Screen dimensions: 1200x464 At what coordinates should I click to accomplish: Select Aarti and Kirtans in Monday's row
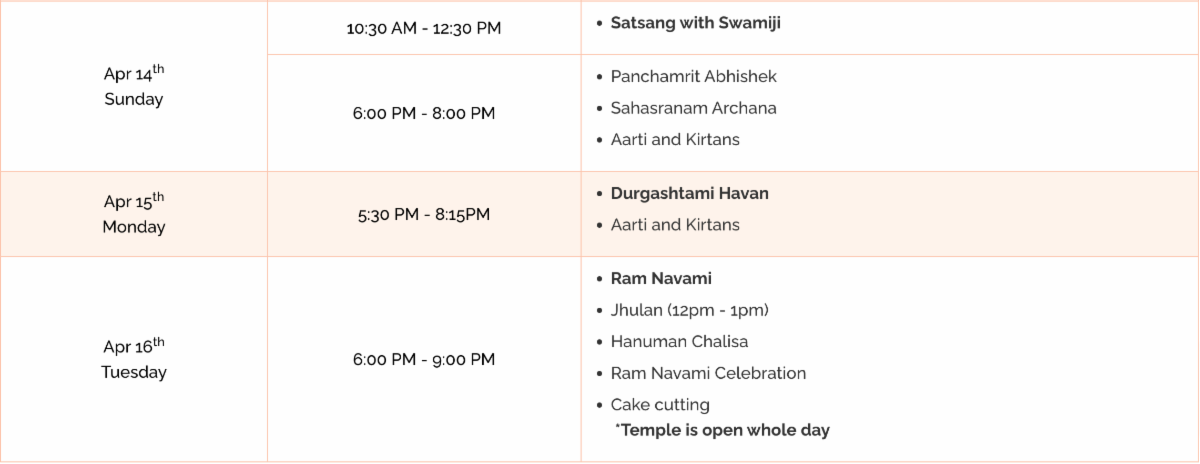coord(675,225)
